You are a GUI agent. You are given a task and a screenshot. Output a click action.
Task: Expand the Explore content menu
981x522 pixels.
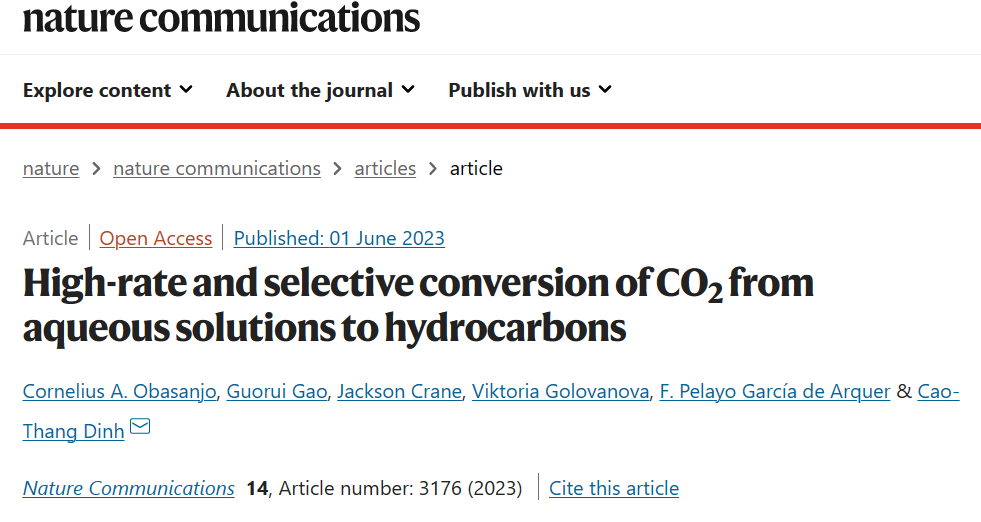[108, 90]
